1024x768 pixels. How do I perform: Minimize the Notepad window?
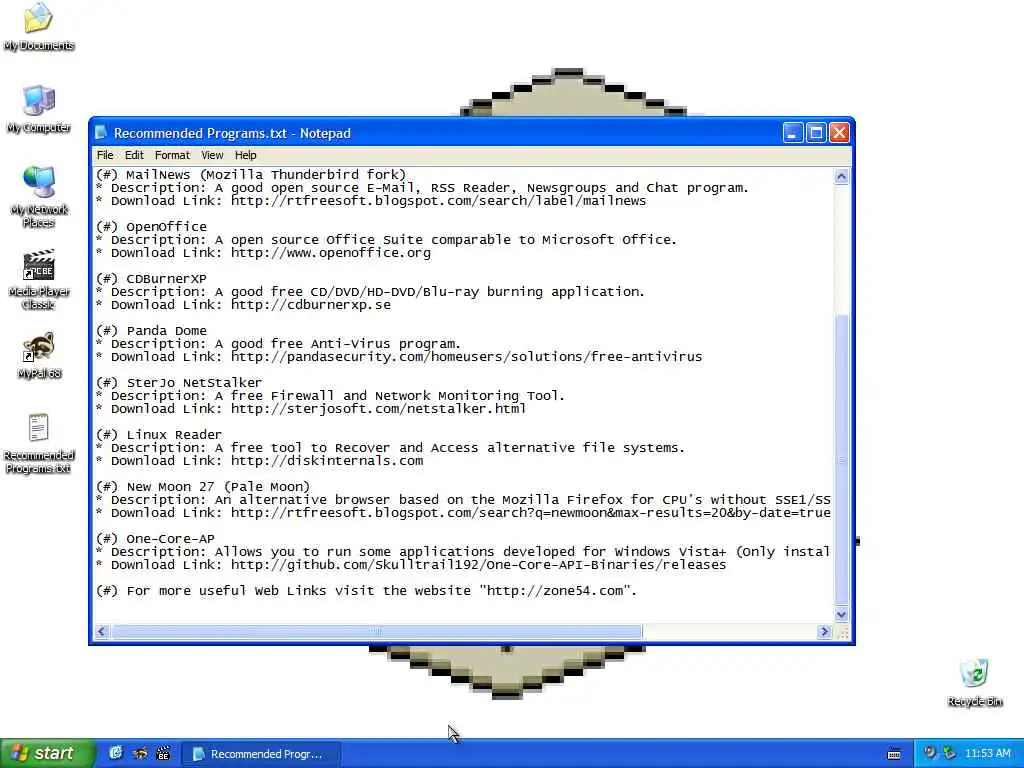pos(793,133)
